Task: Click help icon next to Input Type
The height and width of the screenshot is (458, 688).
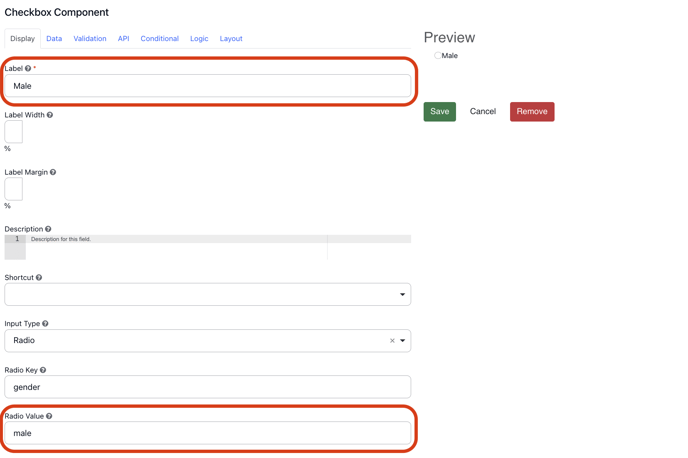Action: tap(45, 324)
